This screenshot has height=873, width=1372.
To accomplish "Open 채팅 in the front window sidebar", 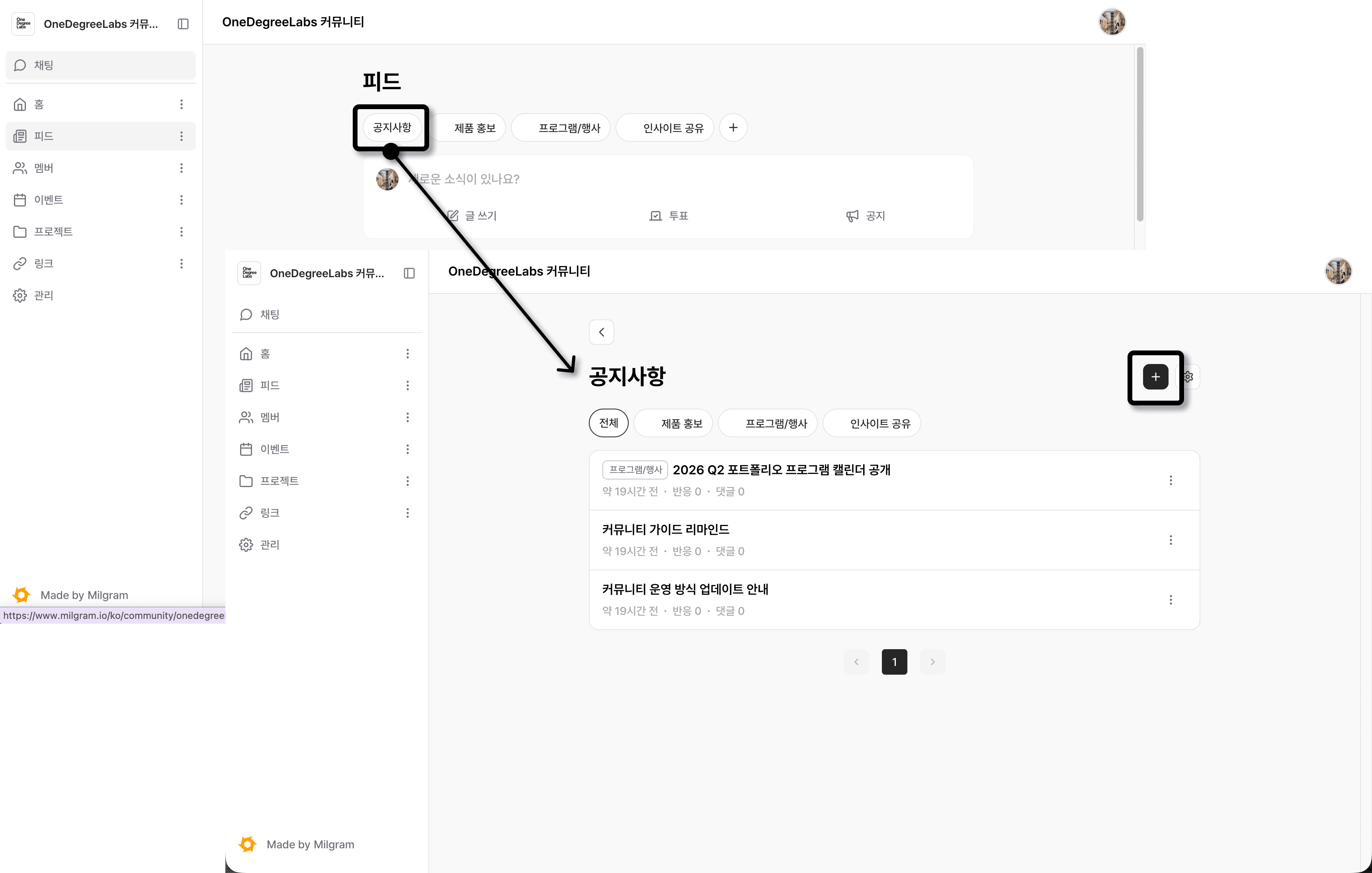I will point(326,315).
